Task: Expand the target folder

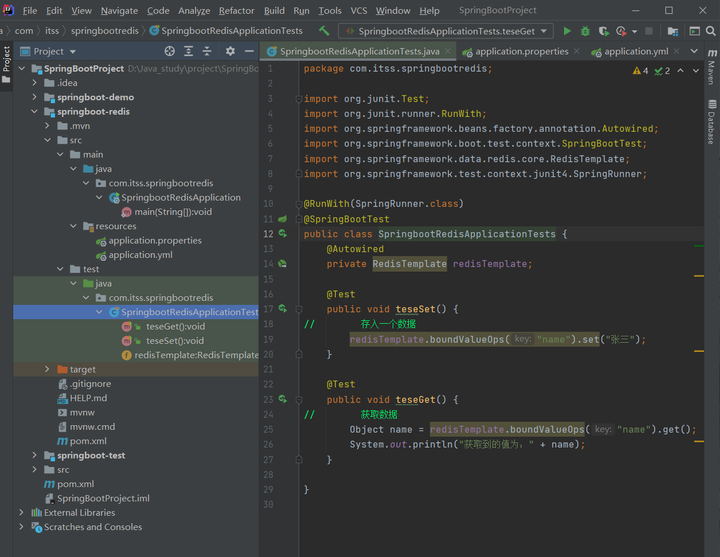Action: [x=48, y=369]
